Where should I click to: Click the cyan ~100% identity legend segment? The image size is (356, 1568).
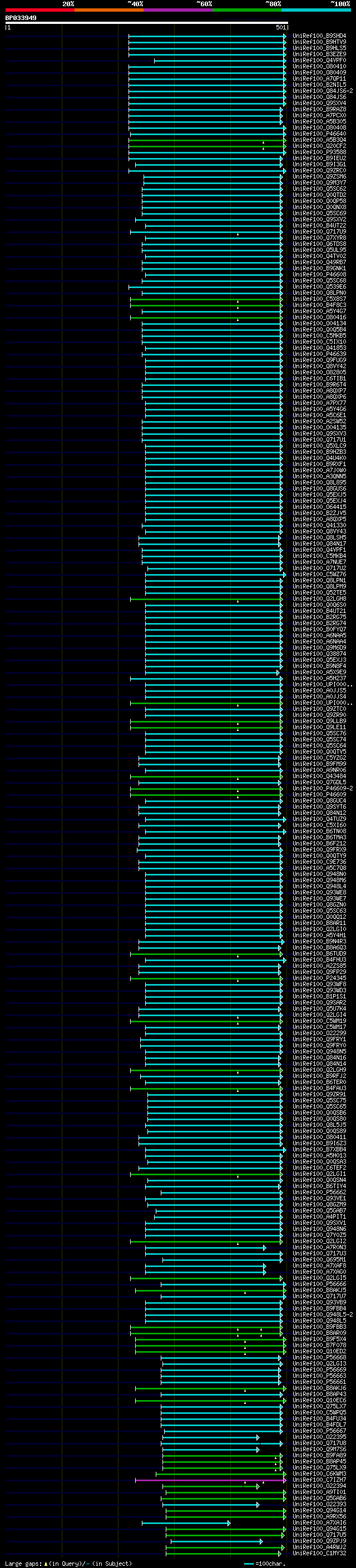[x=316, y=10]
